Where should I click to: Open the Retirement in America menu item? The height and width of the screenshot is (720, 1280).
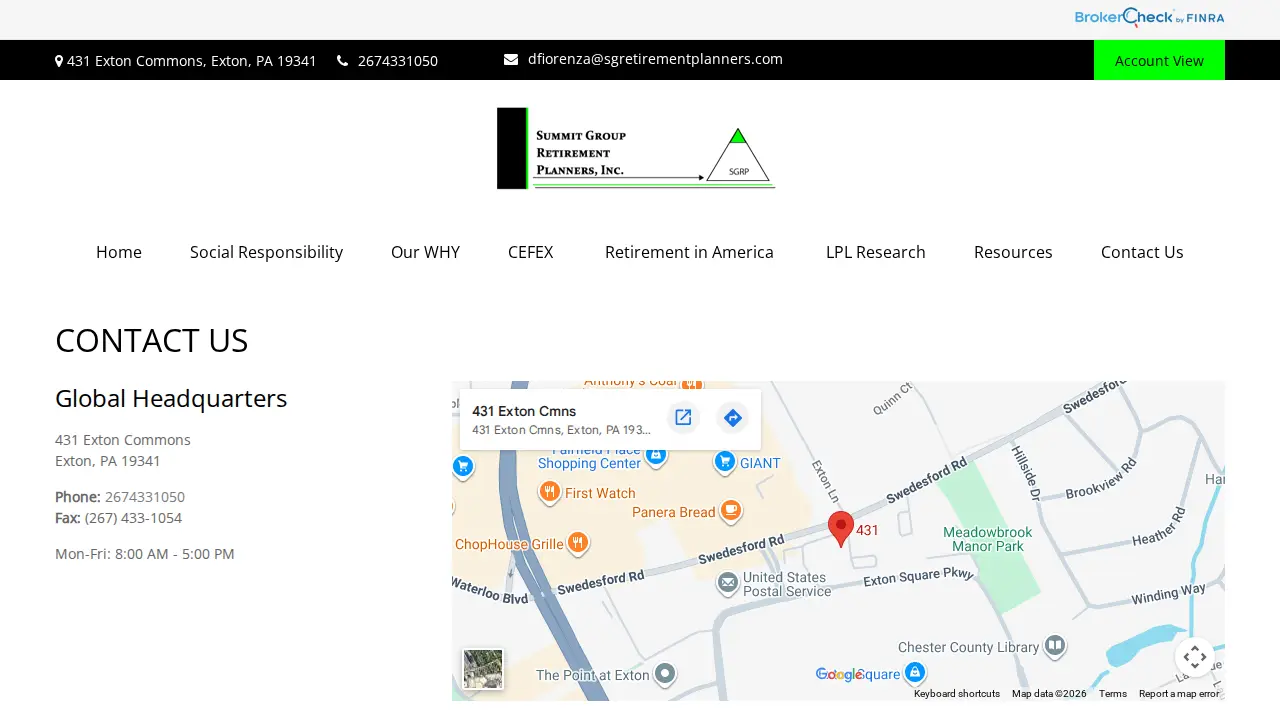pos(689,252)
